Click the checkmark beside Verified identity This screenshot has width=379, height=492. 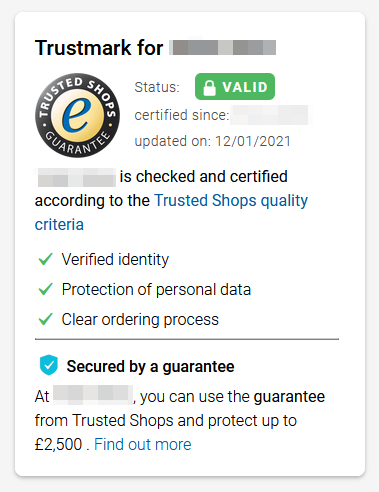pyautogui.click(x=46, y=259)
